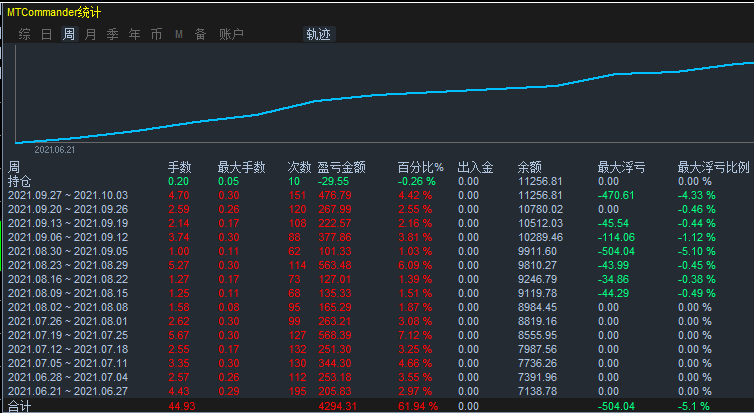Click the 余额 column header
754x413 pixels.
tap(529, 167)
